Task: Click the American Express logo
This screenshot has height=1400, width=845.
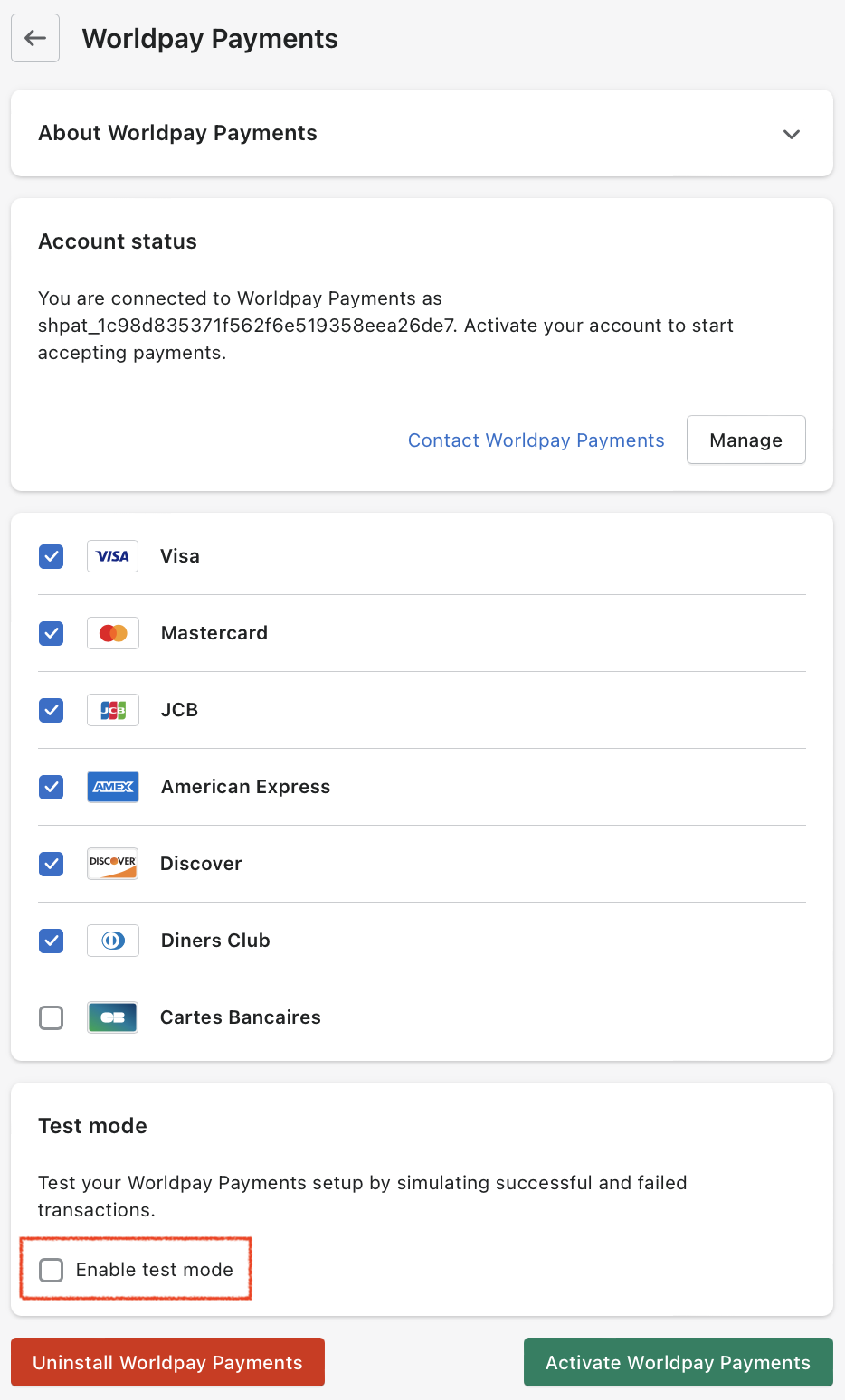Action: tap(113, 787)
